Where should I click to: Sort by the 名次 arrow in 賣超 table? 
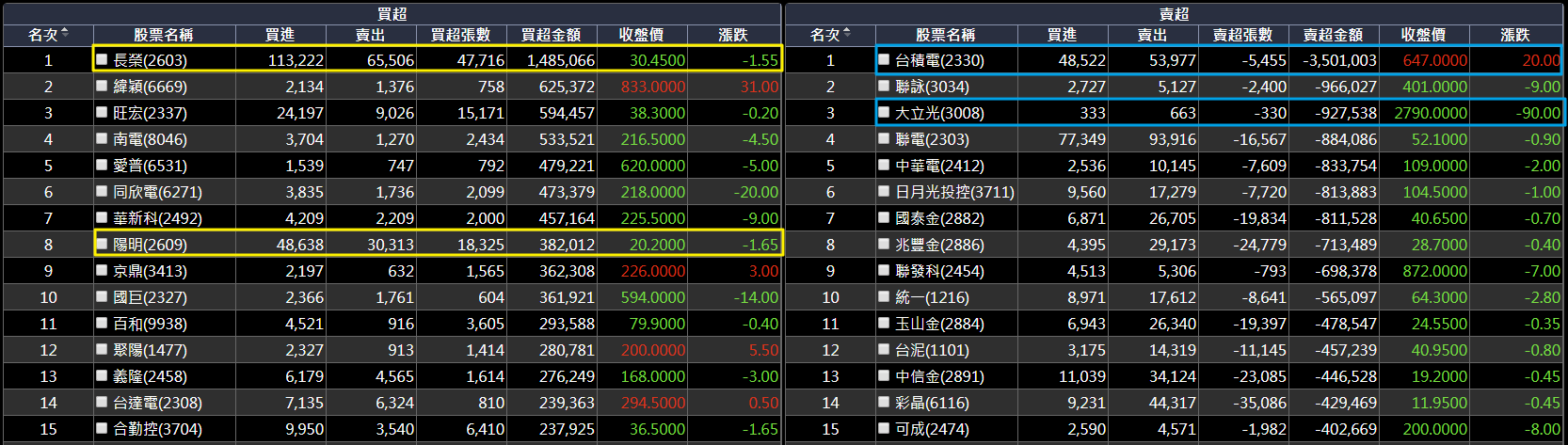coord(847,34)
